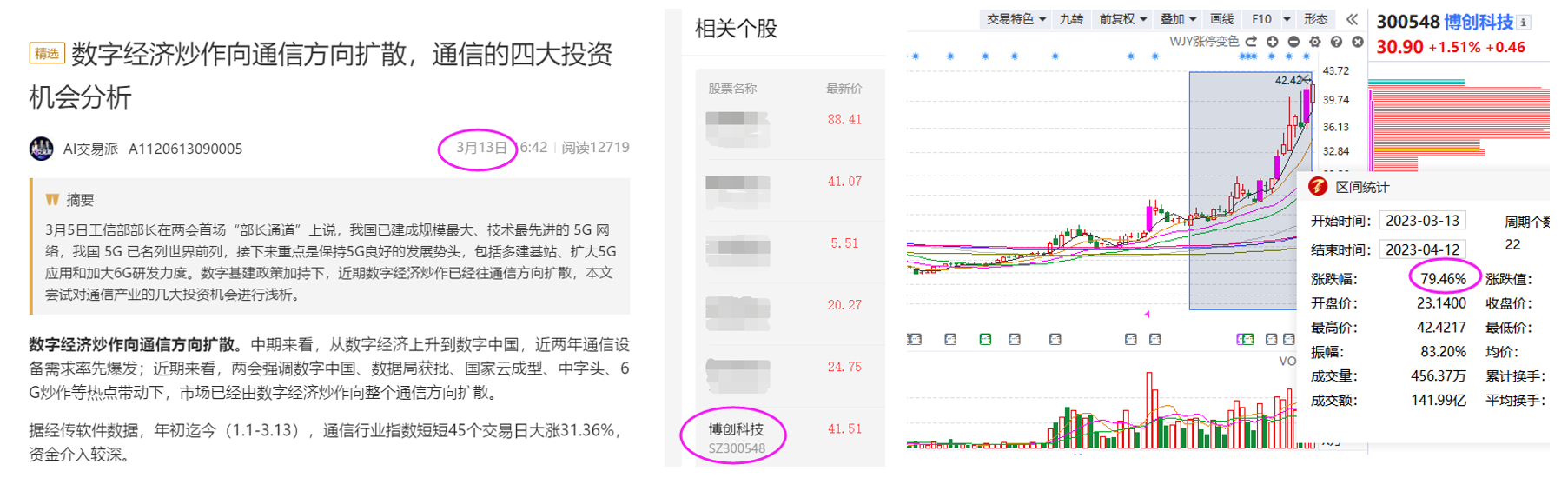The width and height of the screenshot is (1568, 478).
Task: Click the 形态 toolbar button
Action: coord(1315,19)
